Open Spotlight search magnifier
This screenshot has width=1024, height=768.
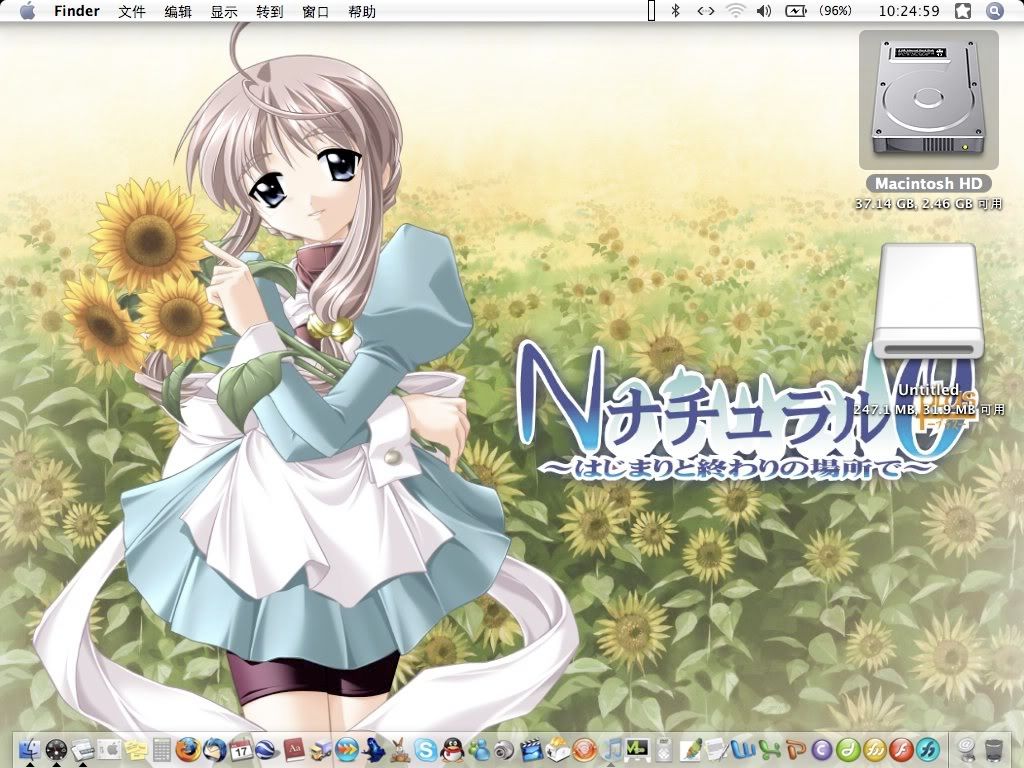coord(994,11)
